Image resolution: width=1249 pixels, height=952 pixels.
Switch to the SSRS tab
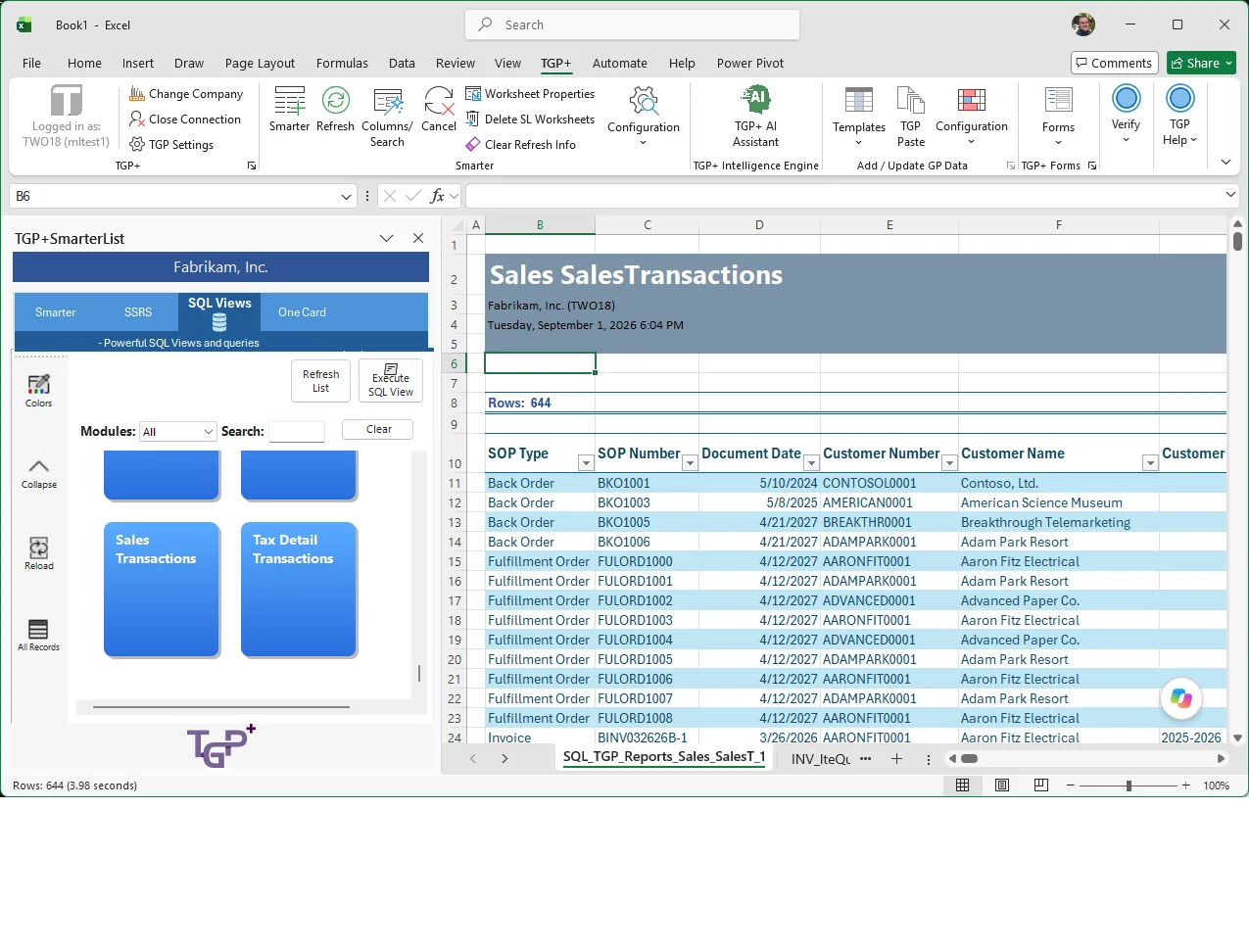tap(138, 312)
